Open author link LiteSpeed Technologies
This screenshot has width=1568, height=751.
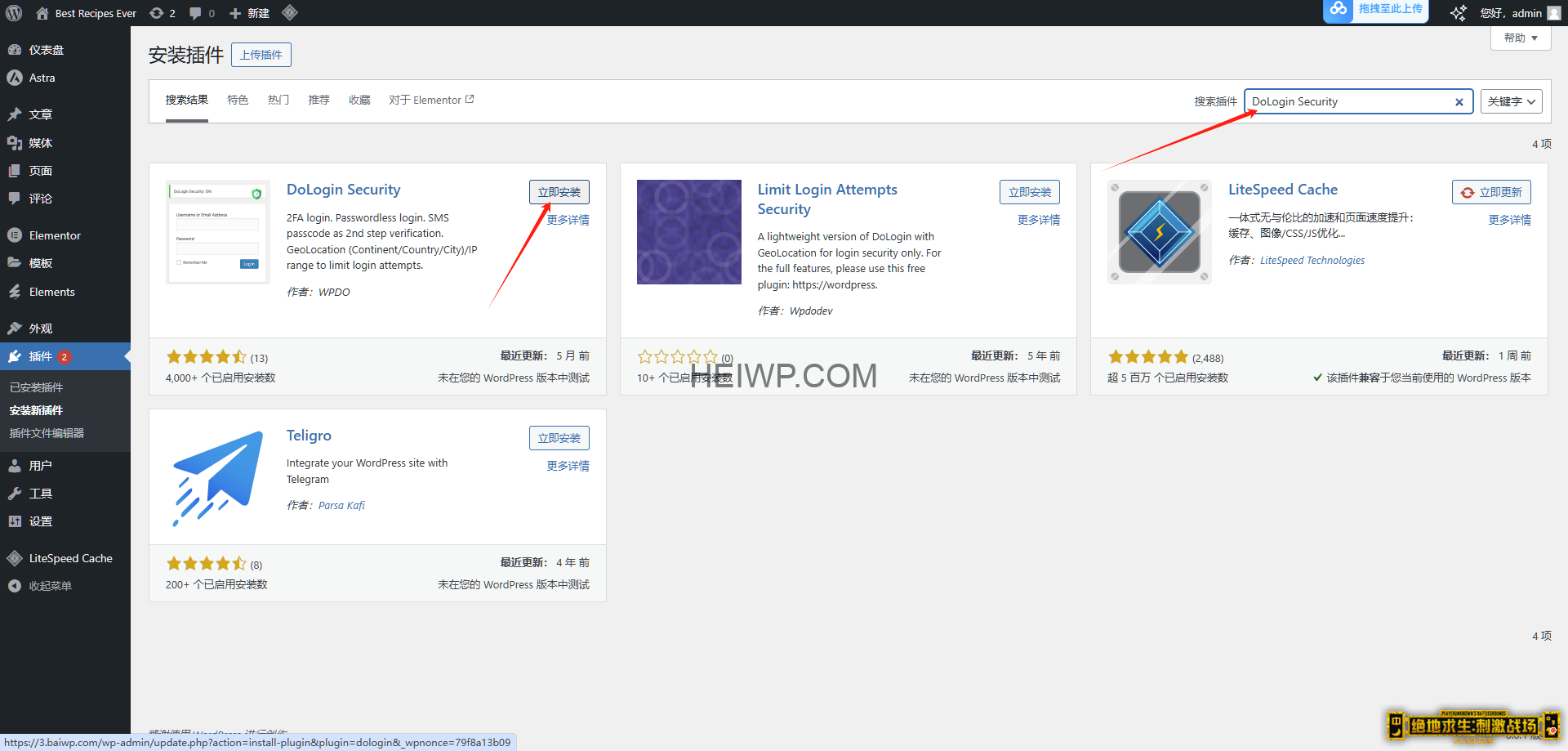point(1312,261)
